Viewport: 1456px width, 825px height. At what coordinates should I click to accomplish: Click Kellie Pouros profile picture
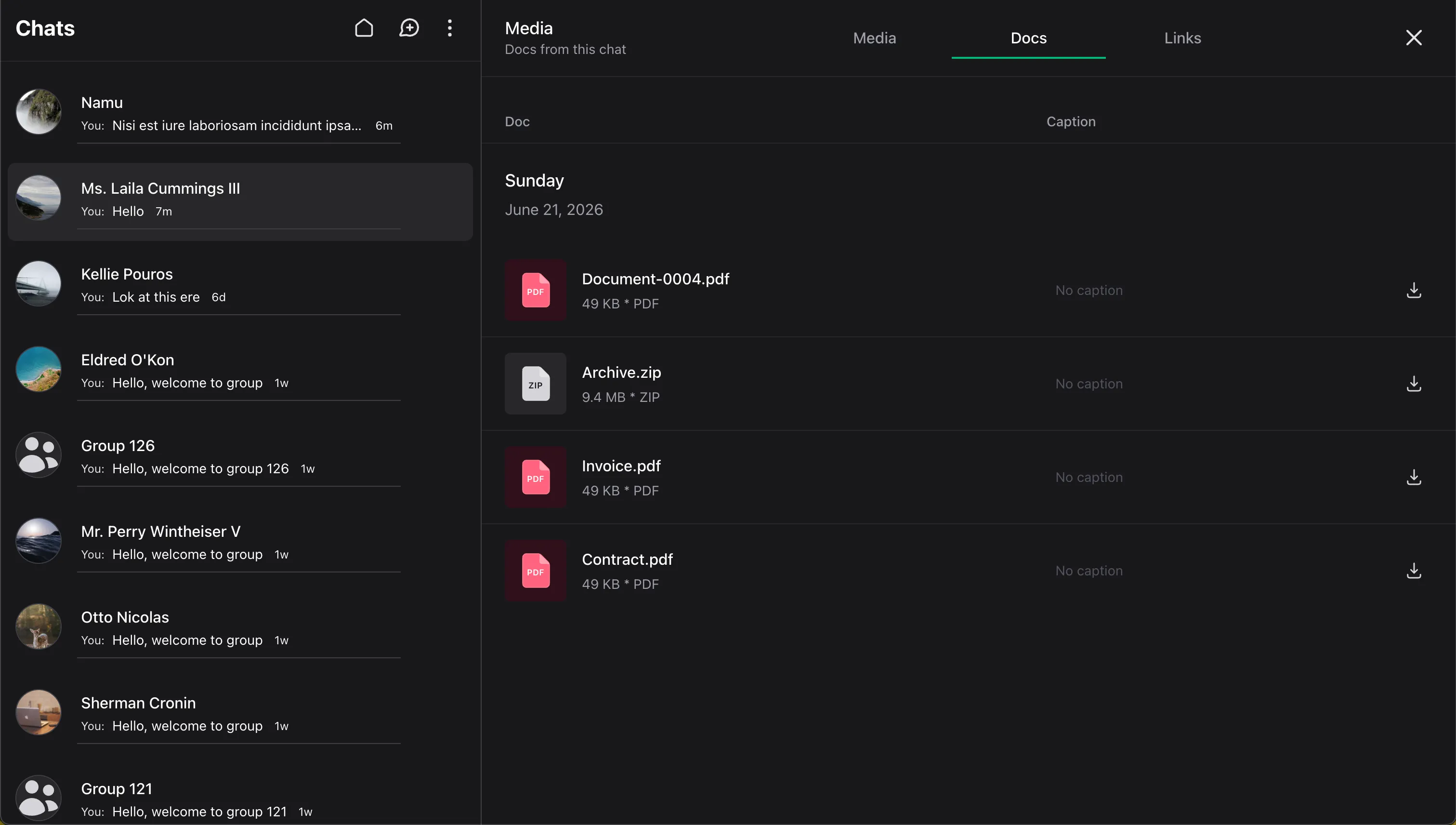pyautogui.click(x=39, y=283)
